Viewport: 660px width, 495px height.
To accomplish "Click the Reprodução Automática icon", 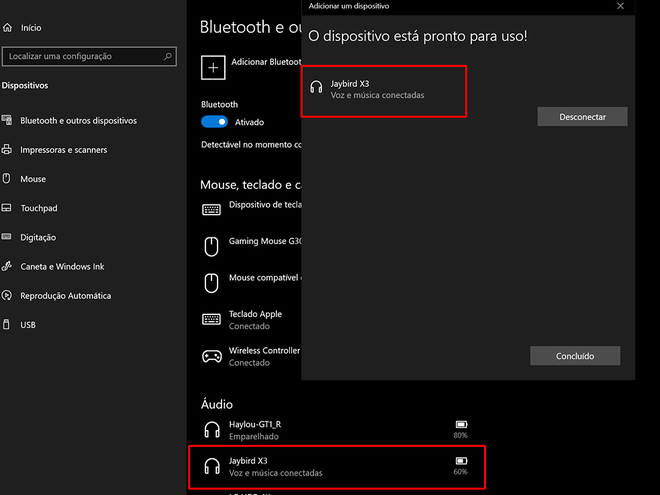I will pyautogui.click(x=7, y=295).
